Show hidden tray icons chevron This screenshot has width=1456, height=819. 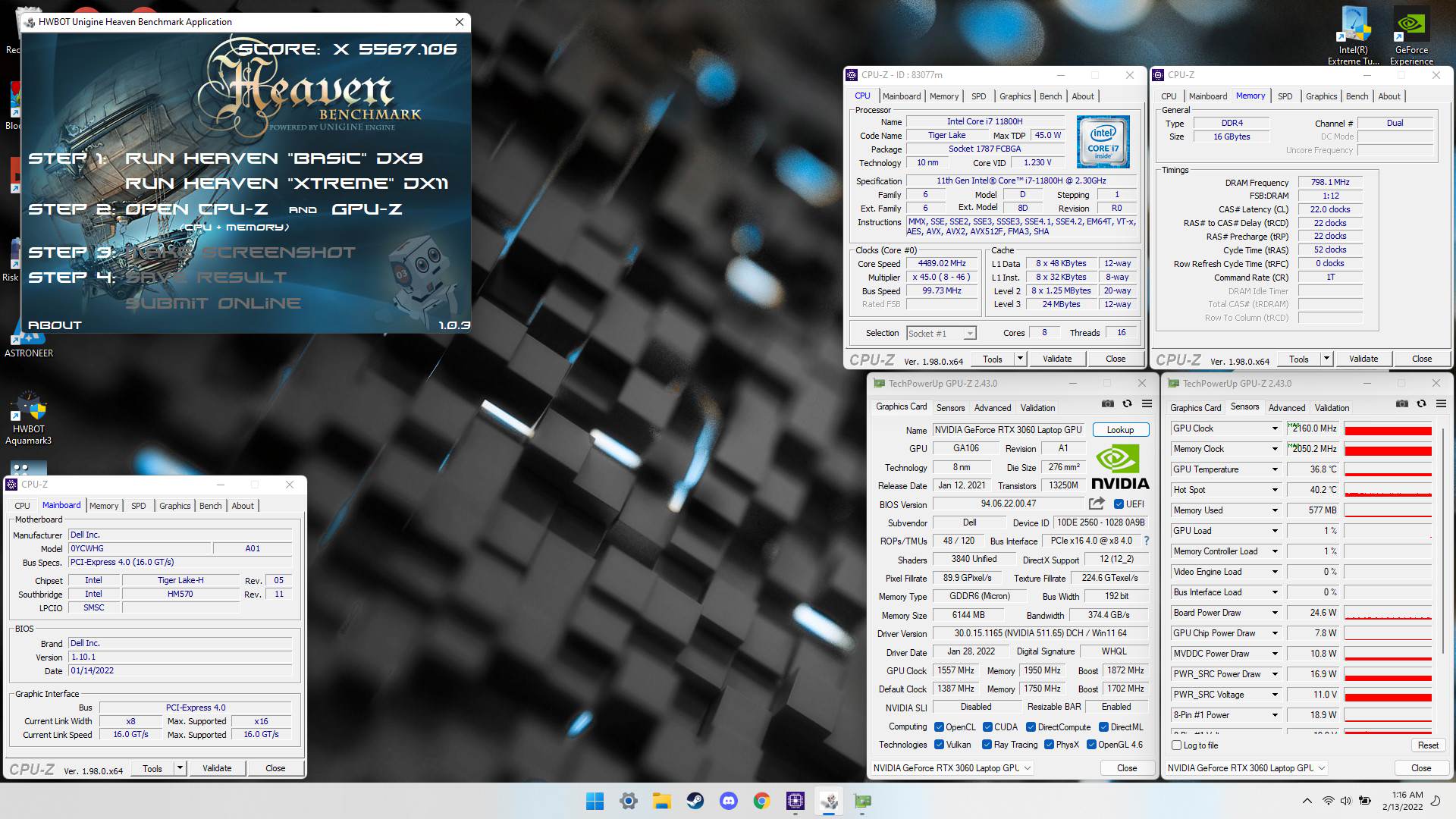[1307, 801]
